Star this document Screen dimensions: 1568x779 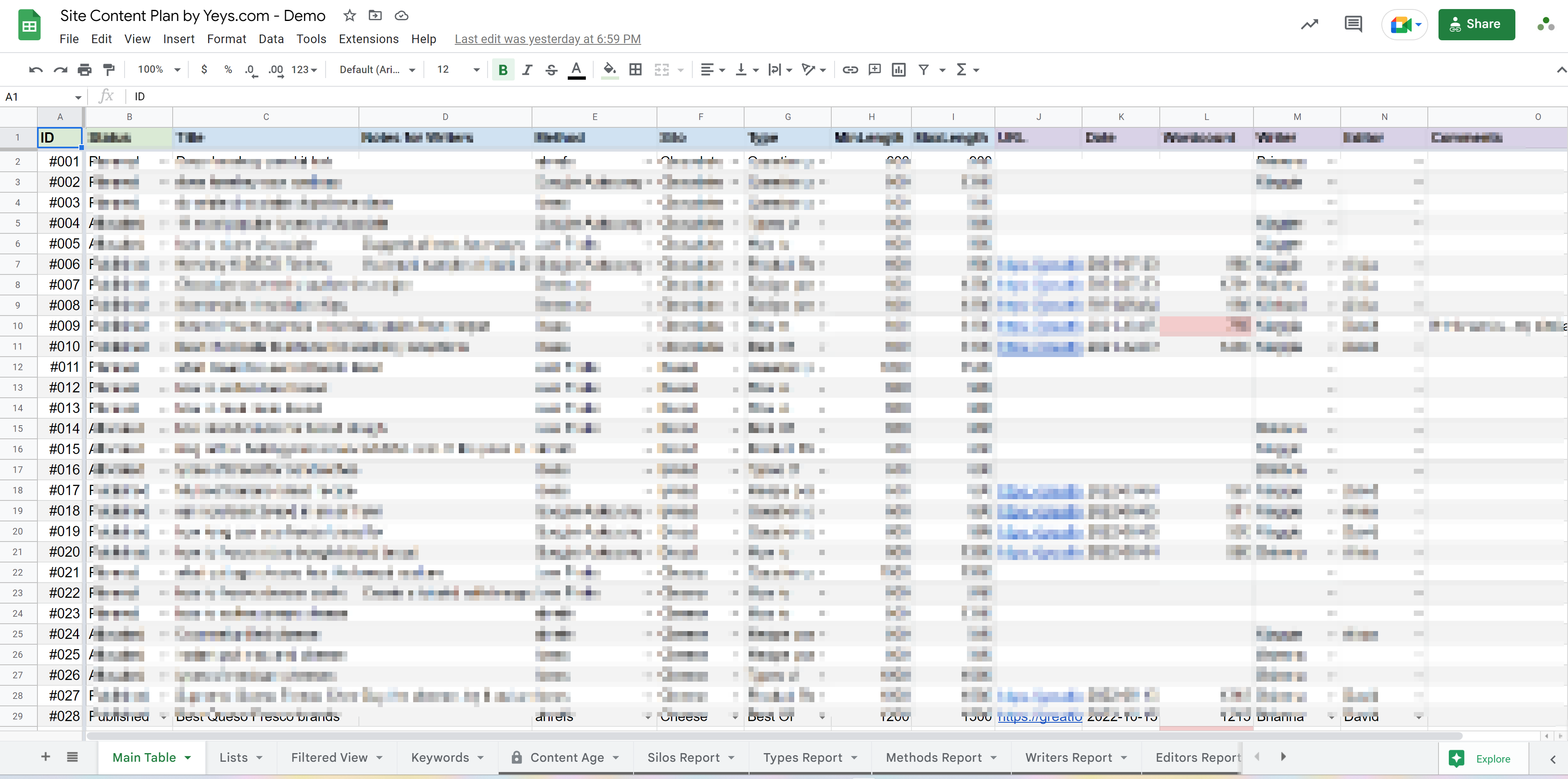coord(349,16)
